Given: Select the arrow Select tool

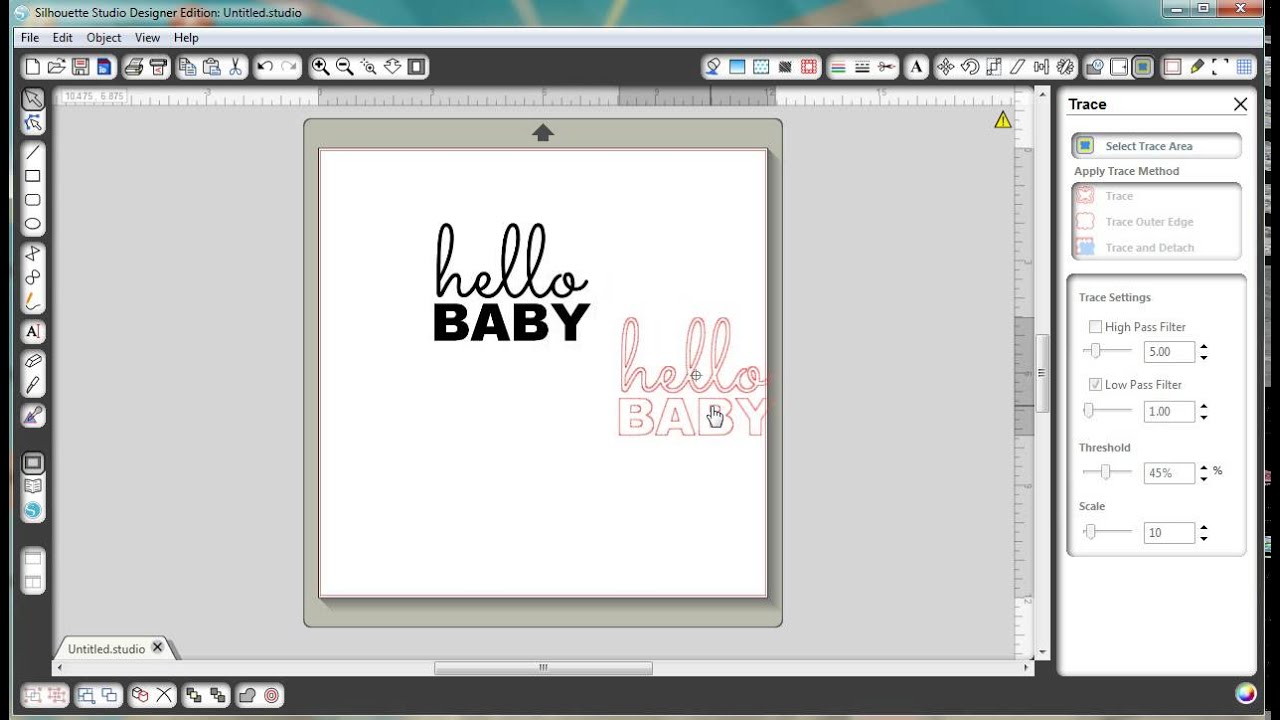Looking at the screenshot, I should tap(33, 99).
